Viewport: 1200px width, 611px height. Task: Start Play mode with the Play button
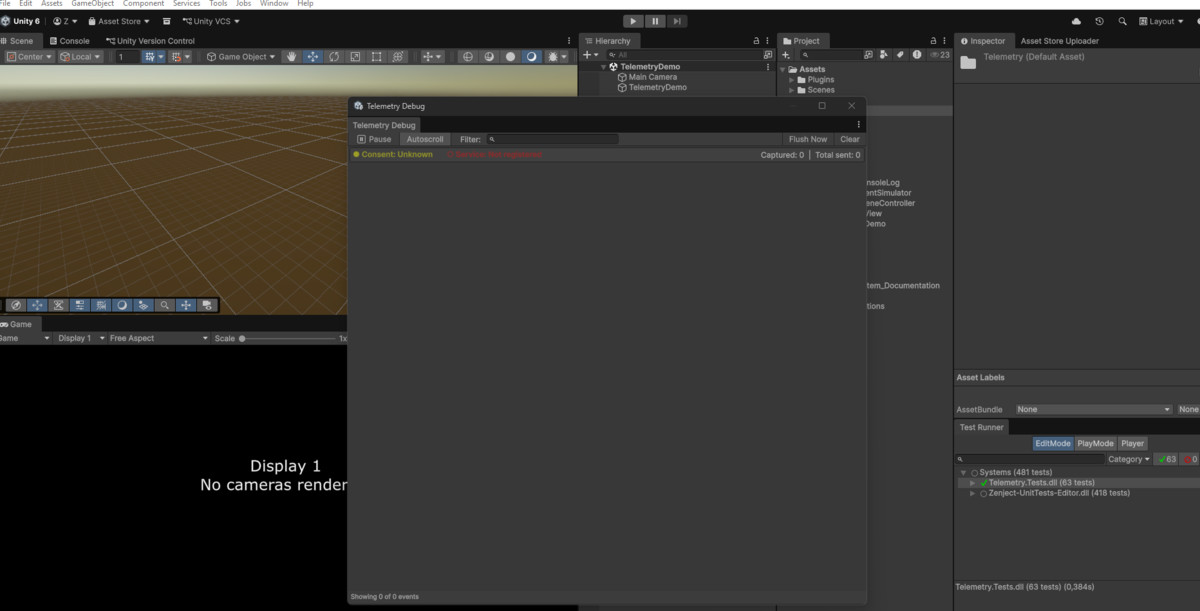coord(633,21)
